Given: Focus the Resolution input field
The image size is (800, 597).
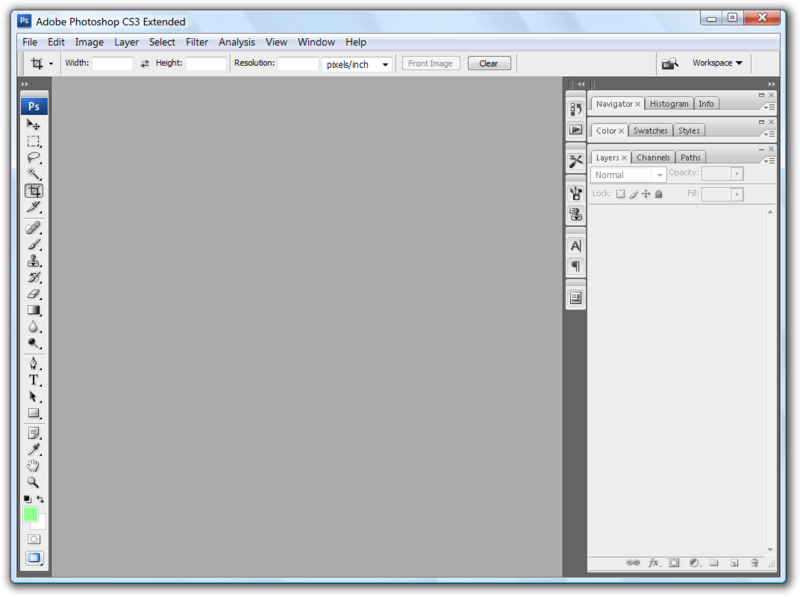Looking at the screenshot, I should (298, 63).
